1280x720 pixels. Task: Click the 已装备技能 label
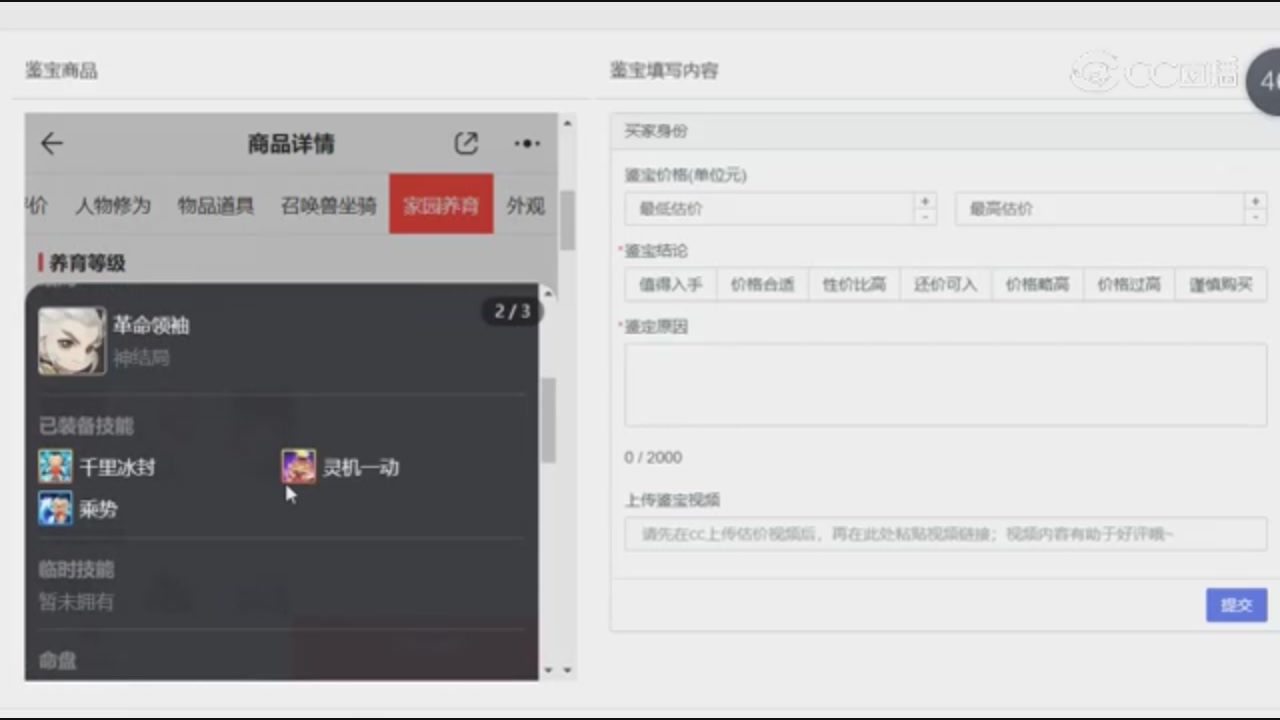(86, 426)
